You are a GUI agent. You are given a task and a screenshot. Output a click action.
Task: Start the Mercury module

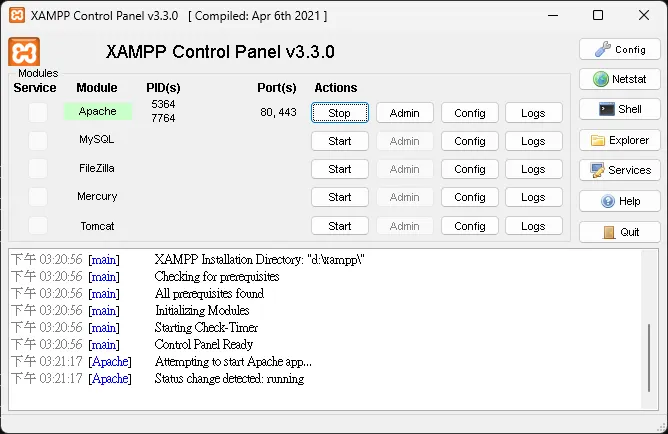click(x=340, y=197)
